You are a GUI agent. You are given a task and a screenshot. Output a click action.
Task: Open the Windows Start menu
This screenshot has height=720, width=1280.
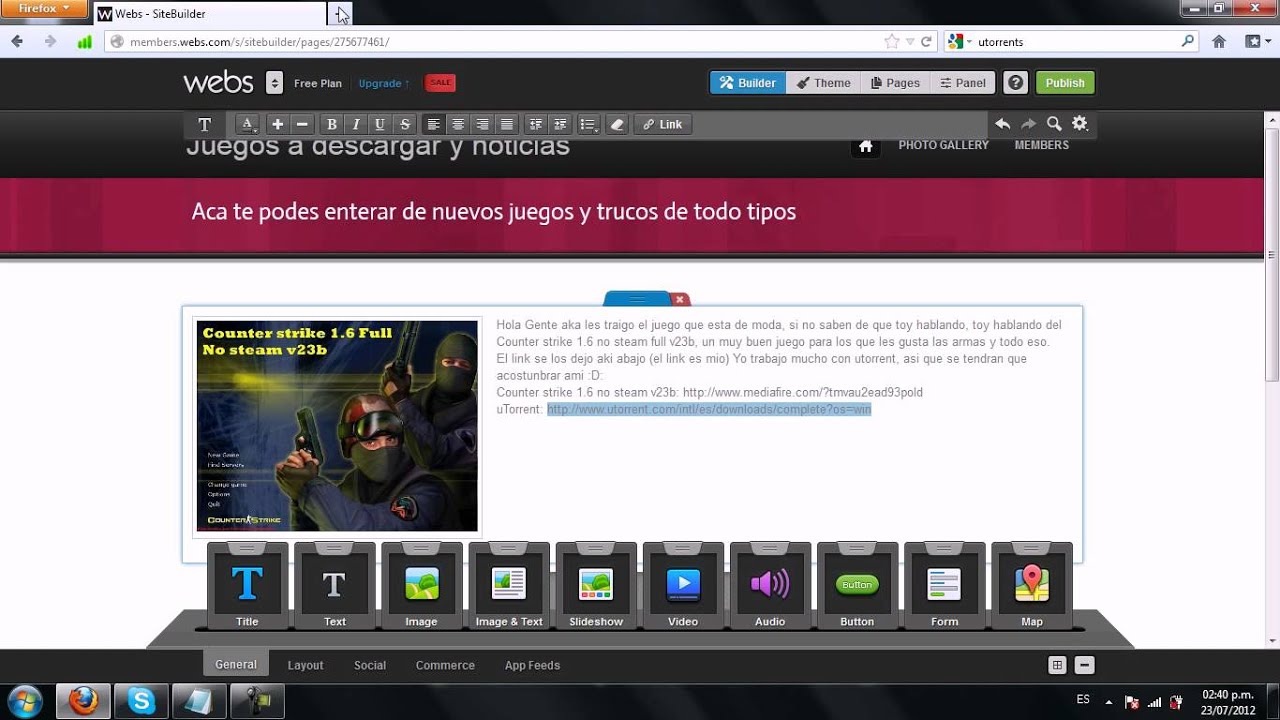click(24, 700)
